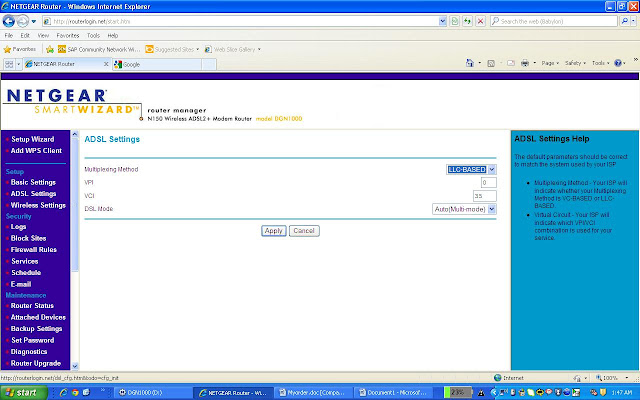
Task: Click the Search the web box
Action: [554, 21]
